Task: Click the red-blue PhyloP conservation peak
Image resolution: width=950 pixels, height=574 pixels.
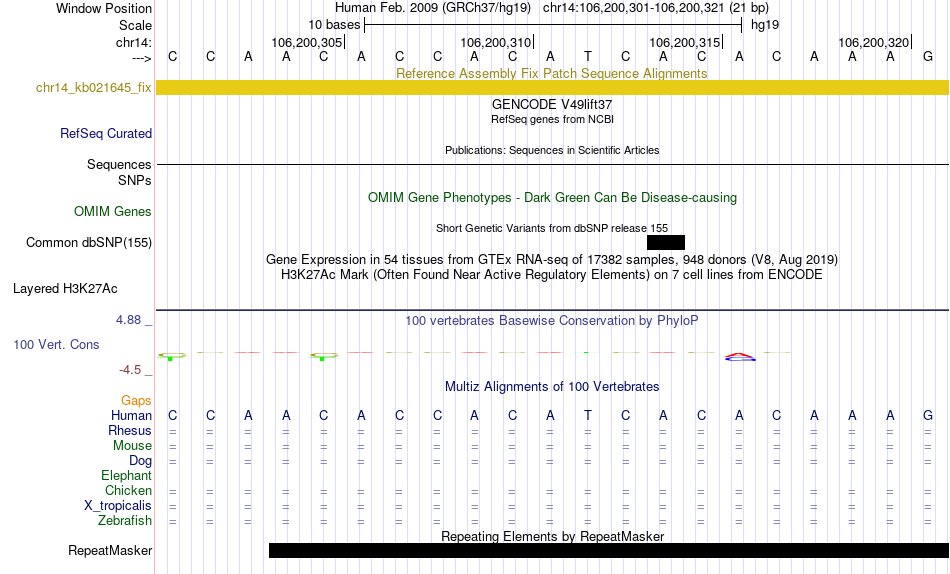Action: [740, 357]
